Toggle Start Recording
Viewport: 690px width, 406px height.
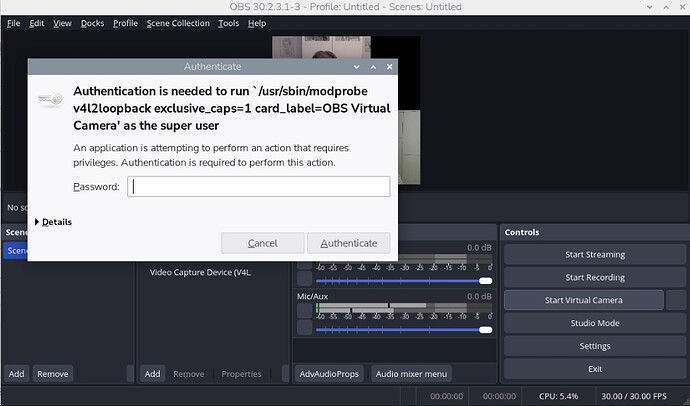595,277
